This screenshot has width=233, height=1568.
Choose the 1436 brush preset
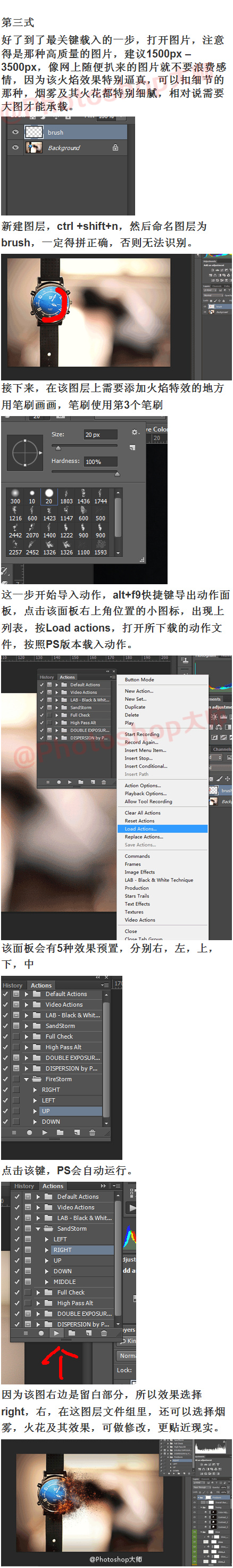click(x=83, y=496)
